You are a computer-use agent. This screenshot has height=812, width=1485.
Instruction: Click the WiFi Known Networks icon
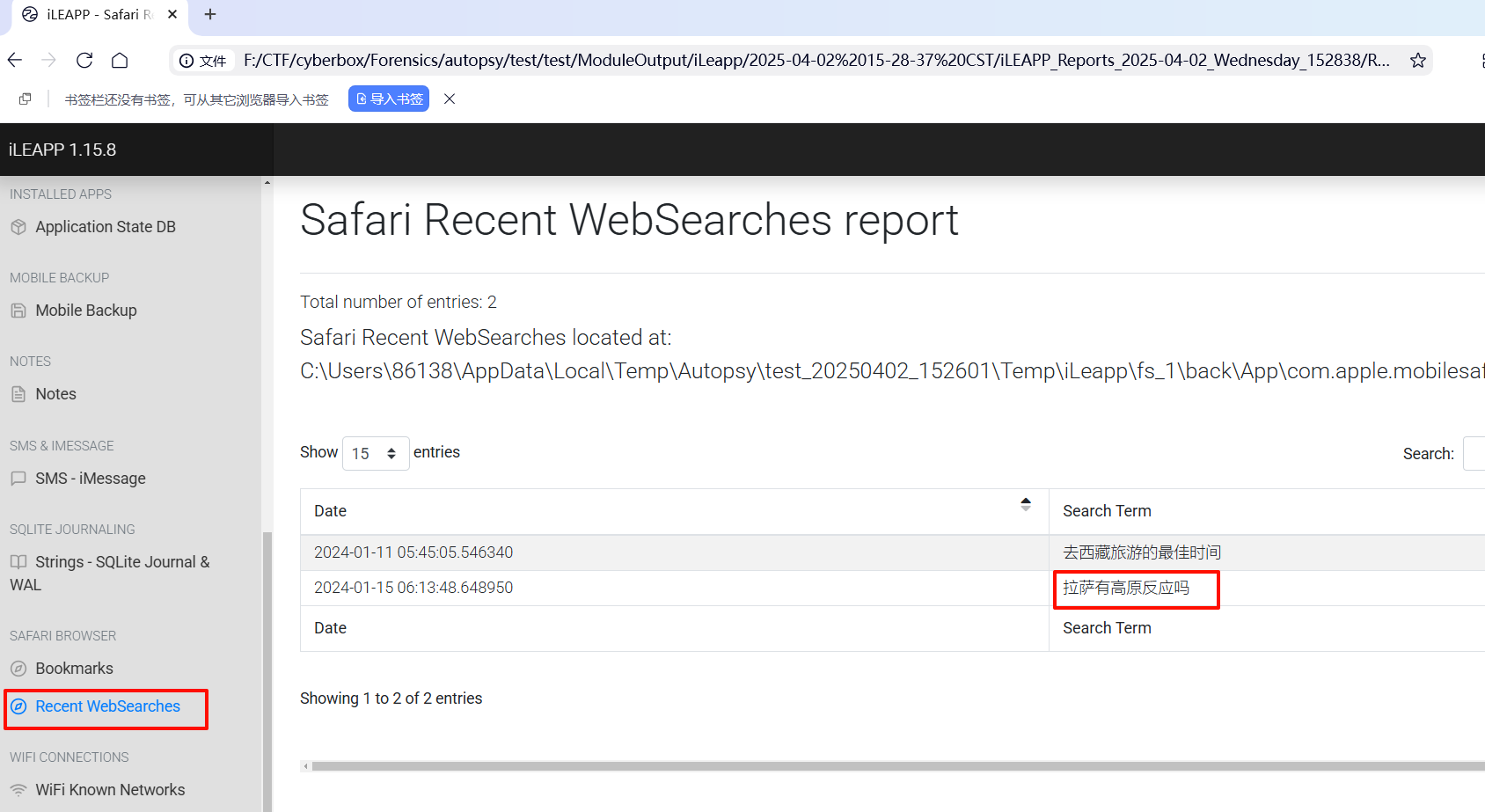18,790
